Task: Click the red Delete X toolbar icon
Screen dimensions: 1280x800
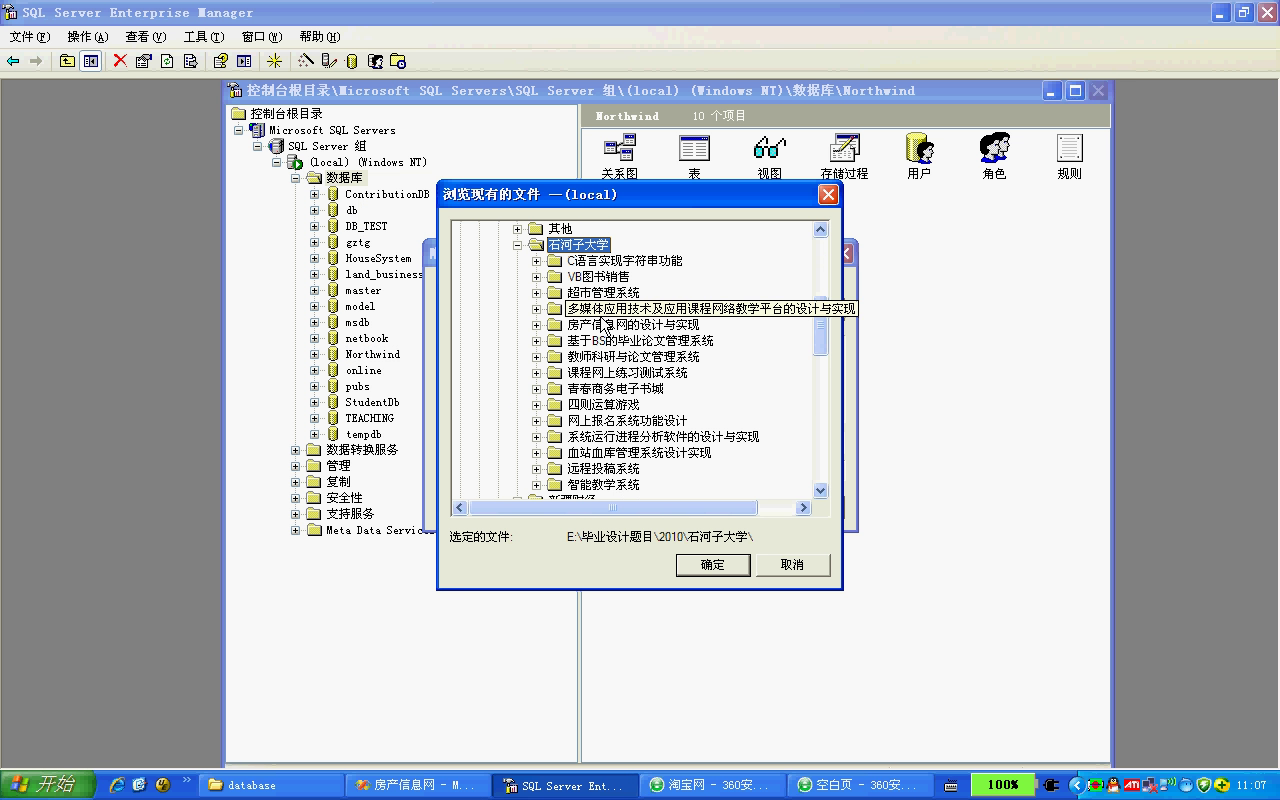Action: tap(120, 61)
